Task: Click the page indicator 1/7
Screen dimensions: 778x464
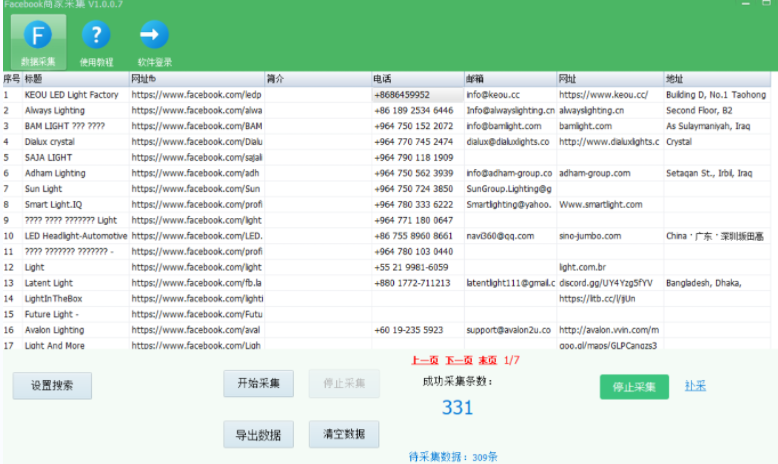Action: 512,360
